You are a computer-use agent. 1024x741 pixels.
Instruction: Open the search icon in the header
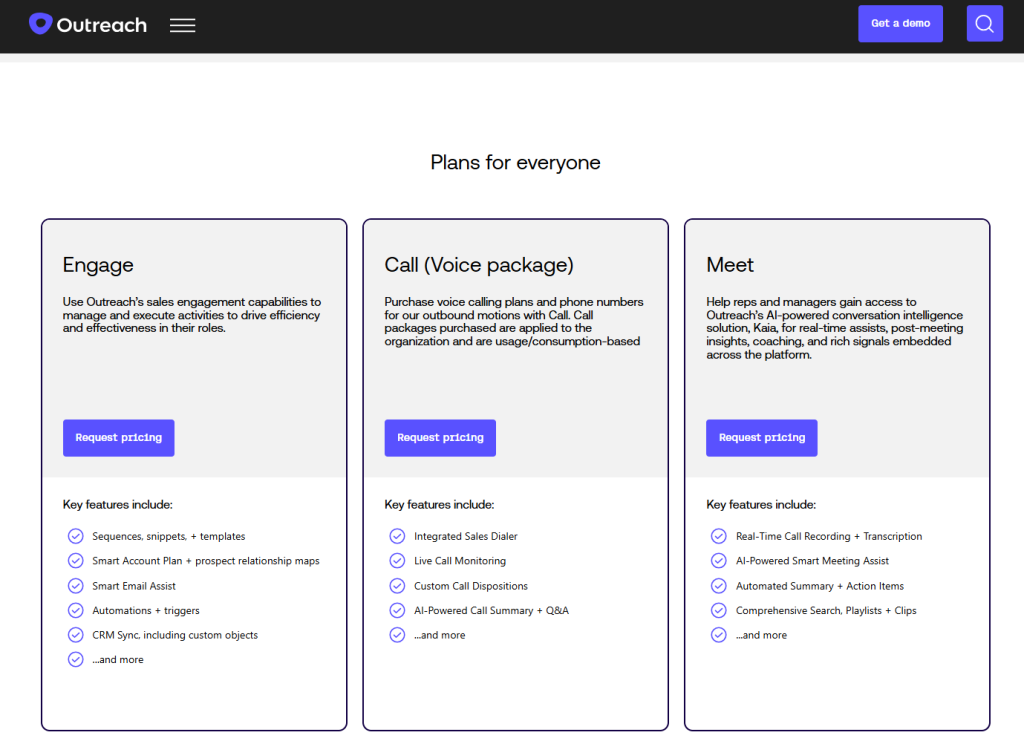(x=984, y=23)
